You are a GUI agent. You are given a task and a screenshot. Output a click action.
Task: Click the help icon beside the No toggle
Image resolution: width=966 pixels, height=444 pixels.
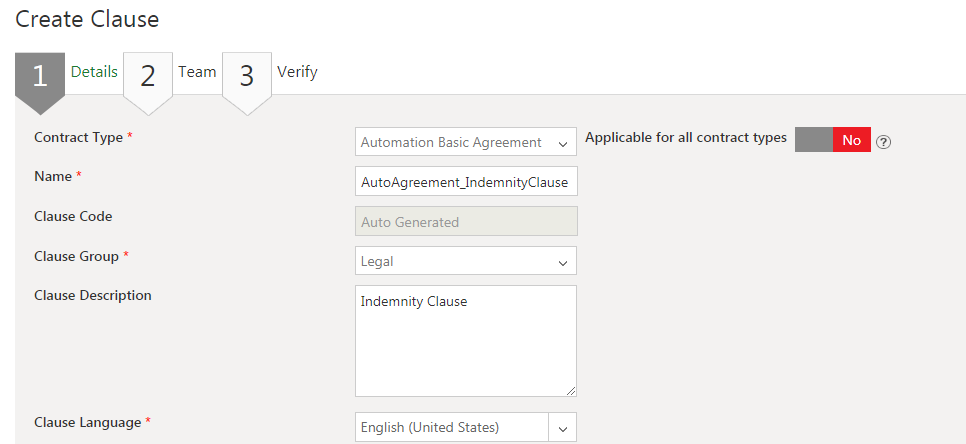pyautogui.click(x=883, y=141)
